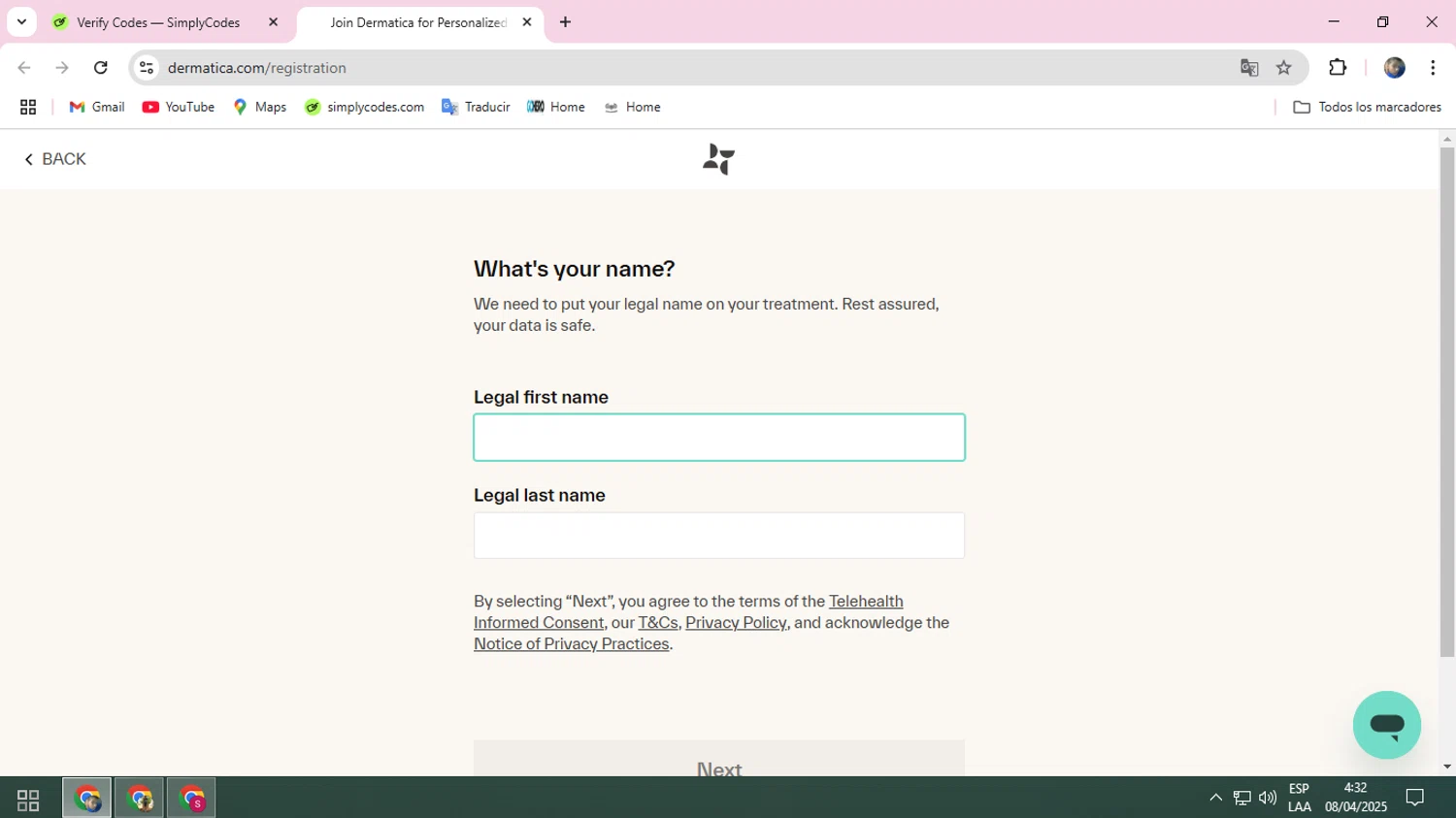Close the Join Dermatica tab

[527, 22]
